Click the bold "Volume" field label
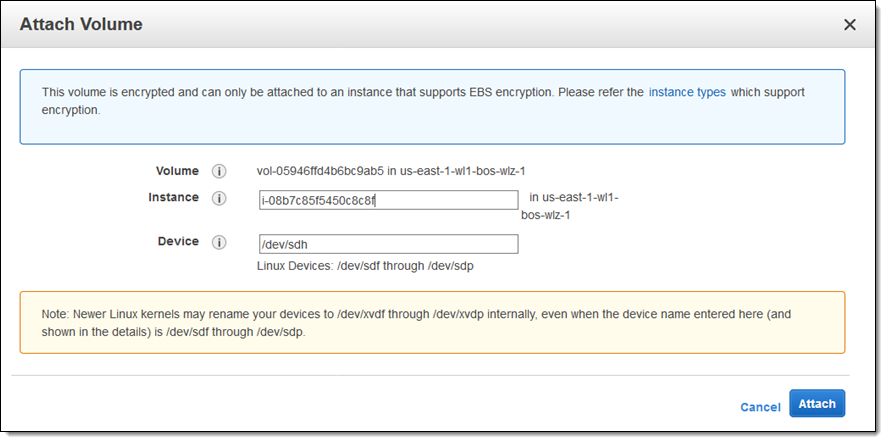The height and width of the screenshot is (442, 886). [x=177, y=171]
